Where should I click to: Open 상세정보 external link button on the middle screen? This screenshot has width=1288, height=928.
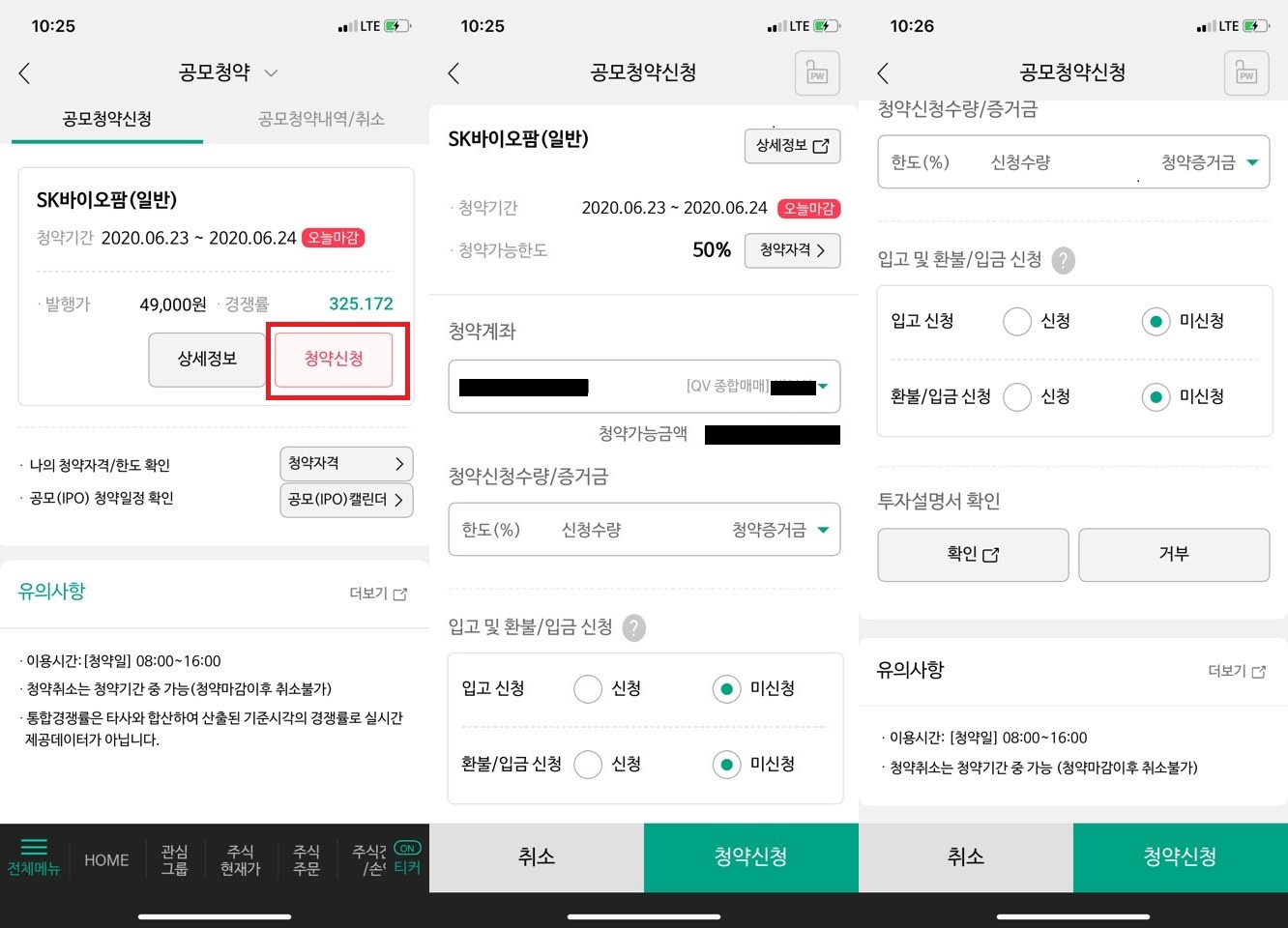point(792,146)
